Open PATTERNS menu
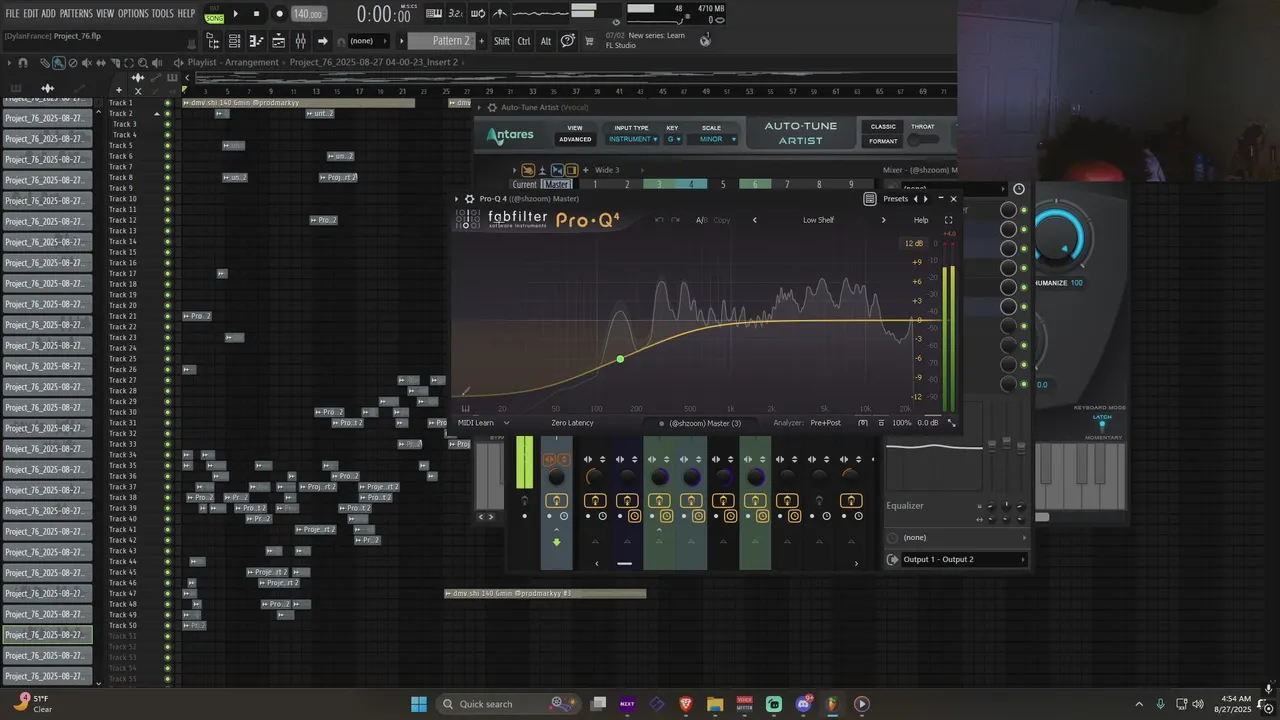Image resolution: width=1280 pixels, height=720 pixels. click(76, 14)
